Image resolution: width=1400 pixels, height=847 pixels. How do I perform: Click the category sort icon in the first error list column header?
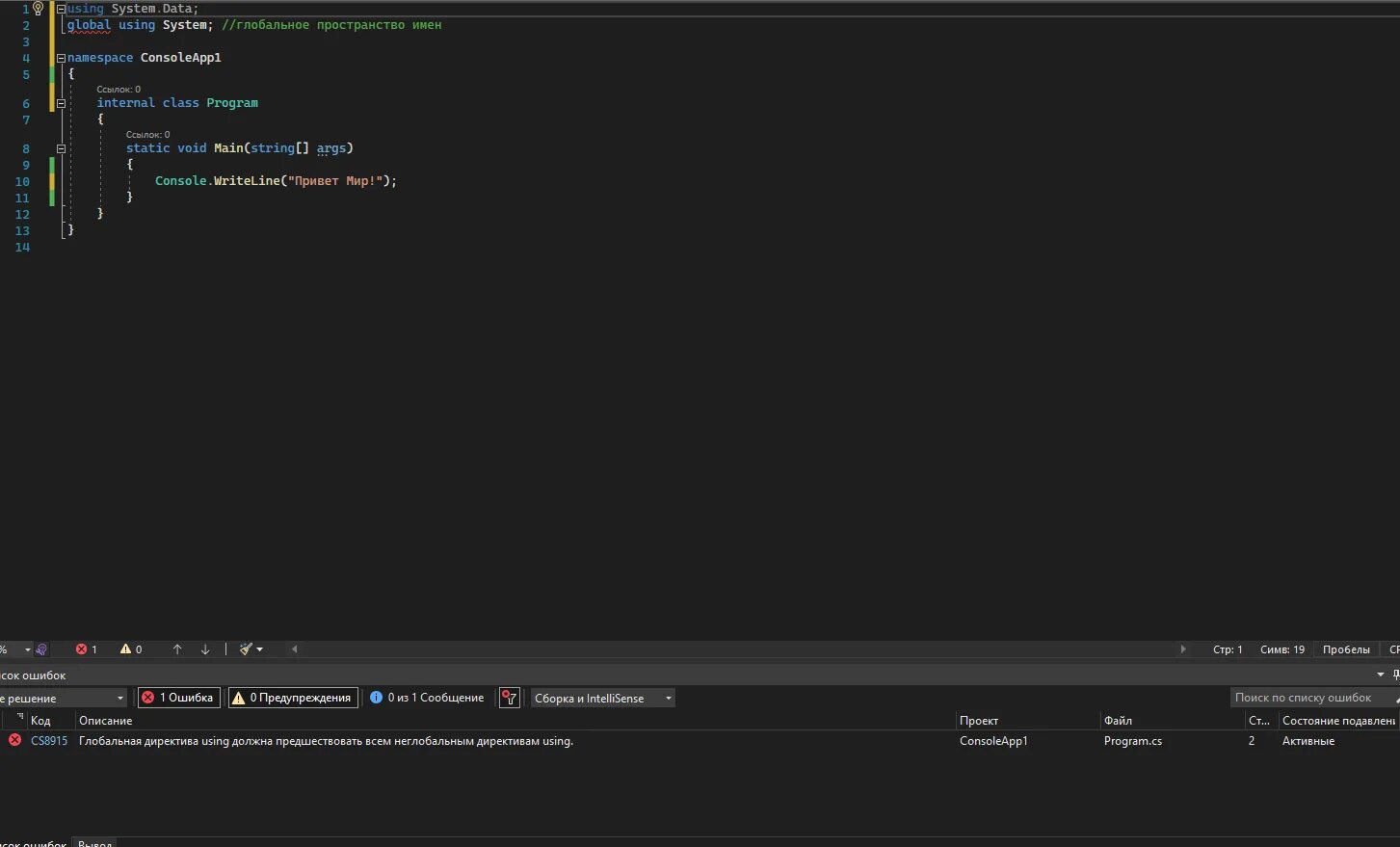tap(19, 719)
